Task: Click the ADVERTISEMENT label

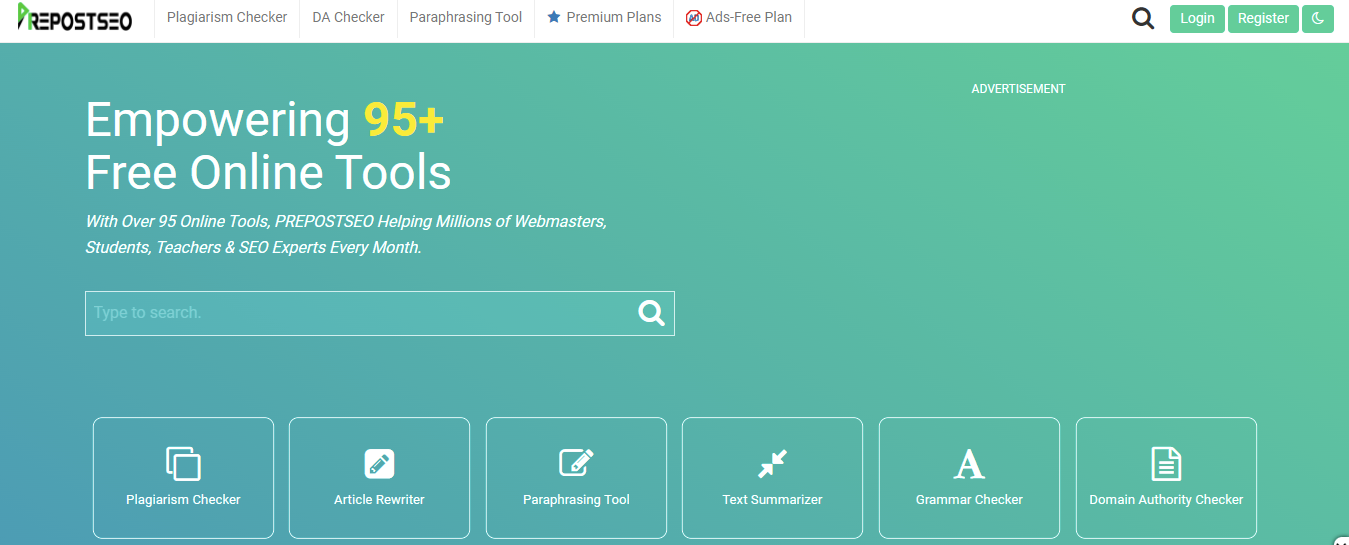Action: pos(1018,89)
